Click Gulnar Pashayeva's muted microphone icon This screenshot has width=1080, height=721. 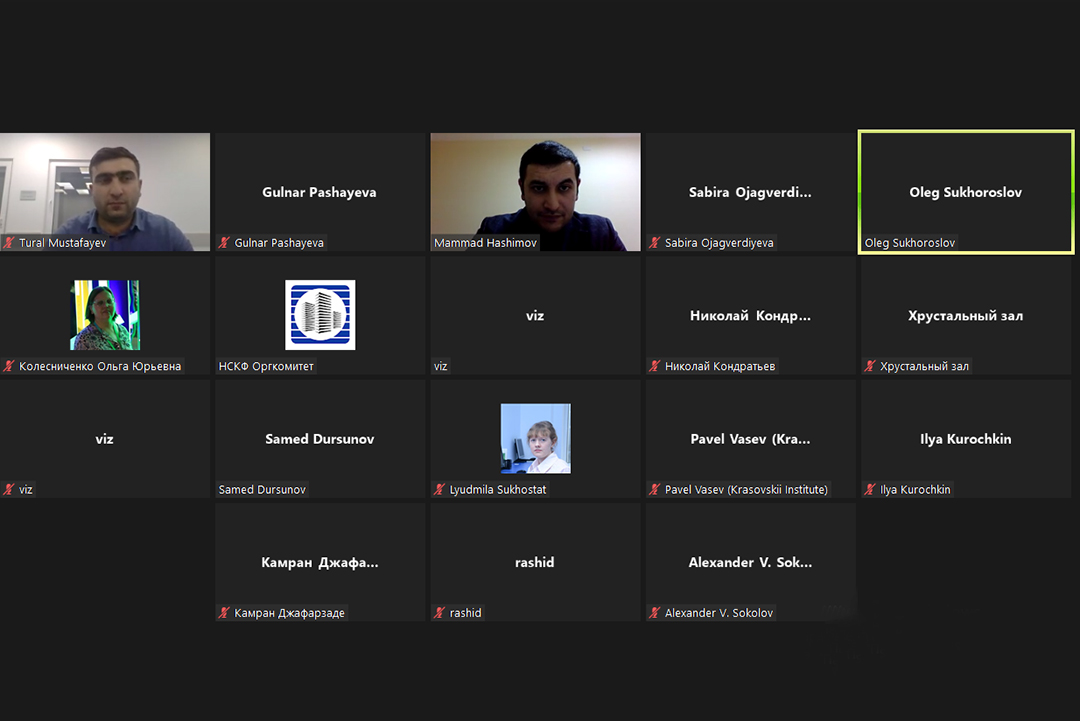point(225,243)
